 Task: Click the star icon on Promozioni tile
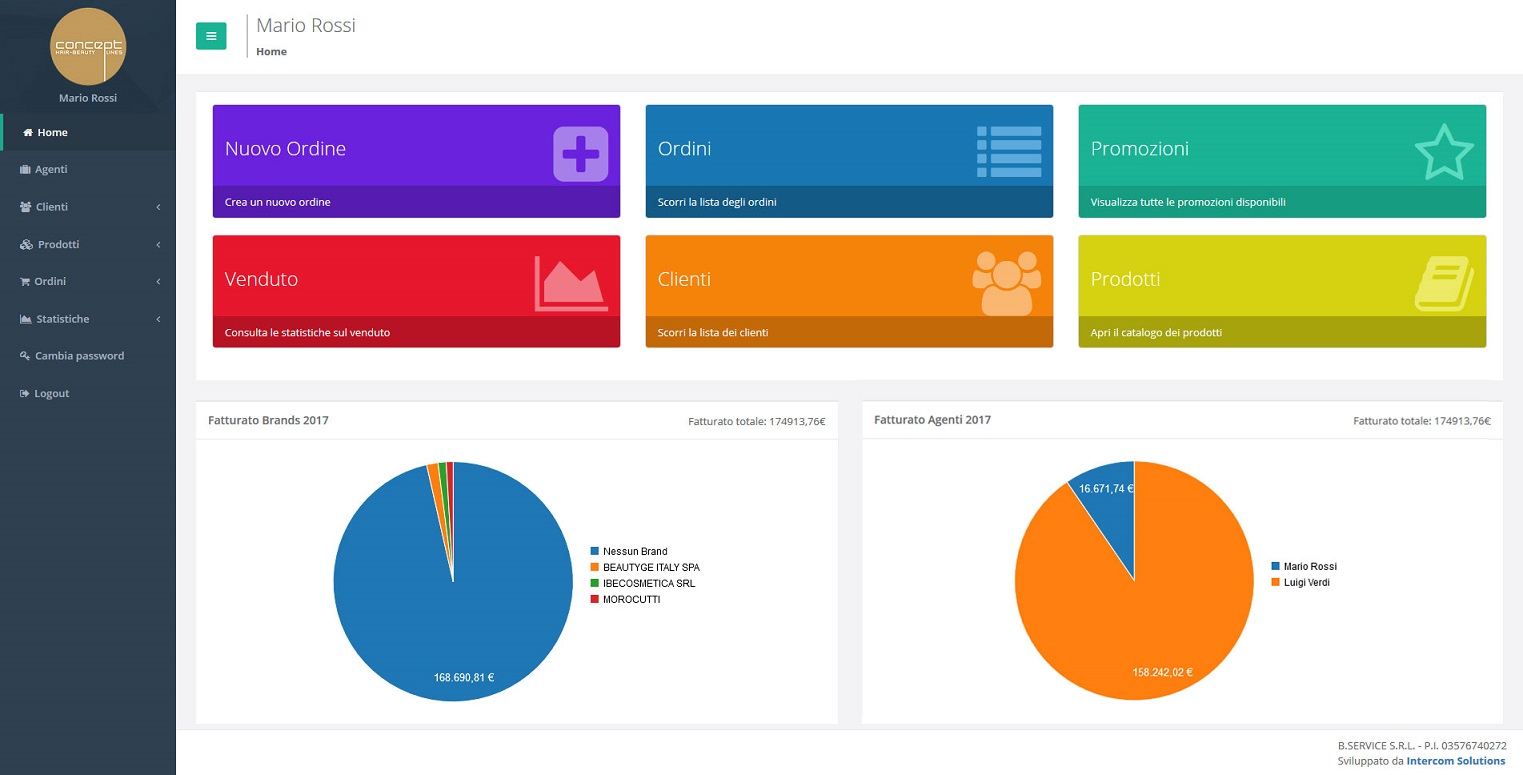point(1443,152)
